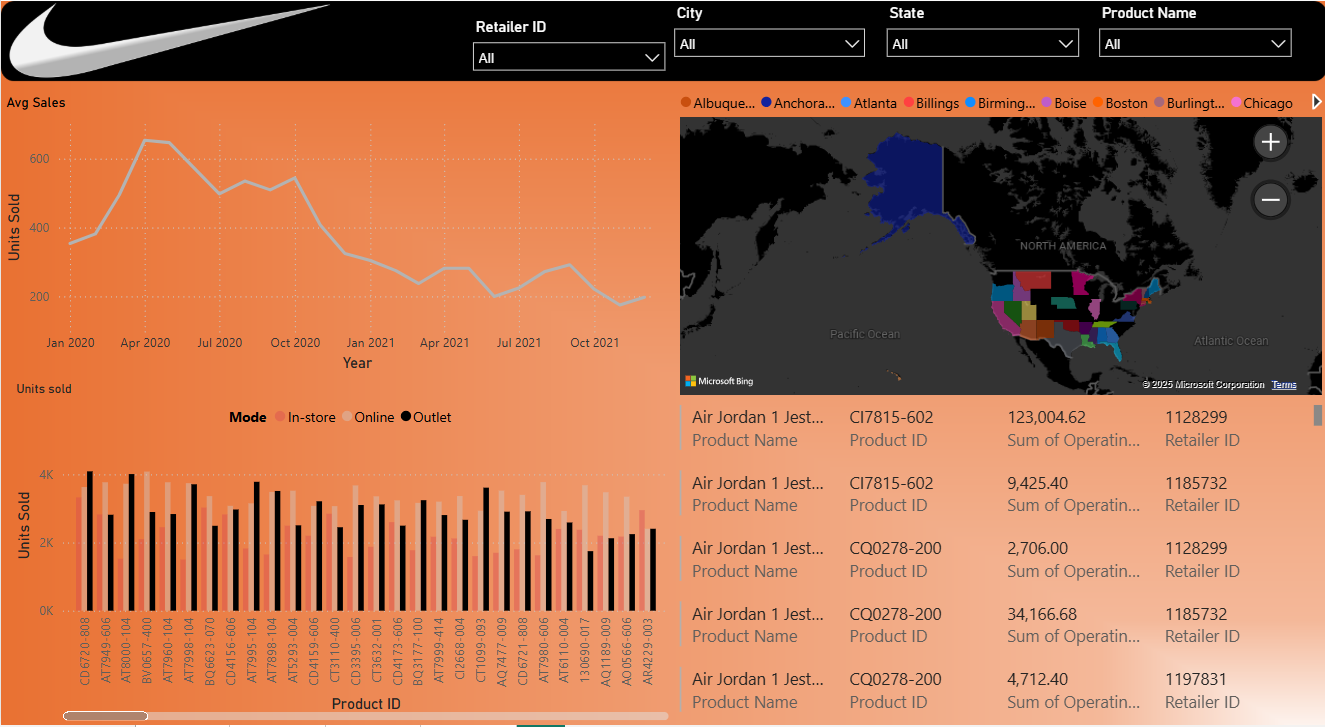Open the Product Name filter dropdown
Screen dimensions: 1325x727
(x=1277, y=42)
